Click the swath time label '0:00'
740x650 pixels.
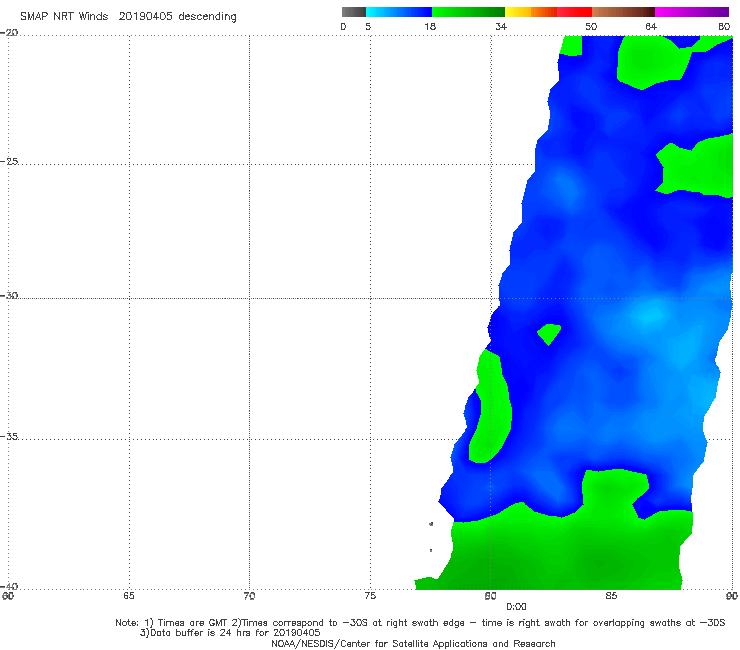click(516, 607)
